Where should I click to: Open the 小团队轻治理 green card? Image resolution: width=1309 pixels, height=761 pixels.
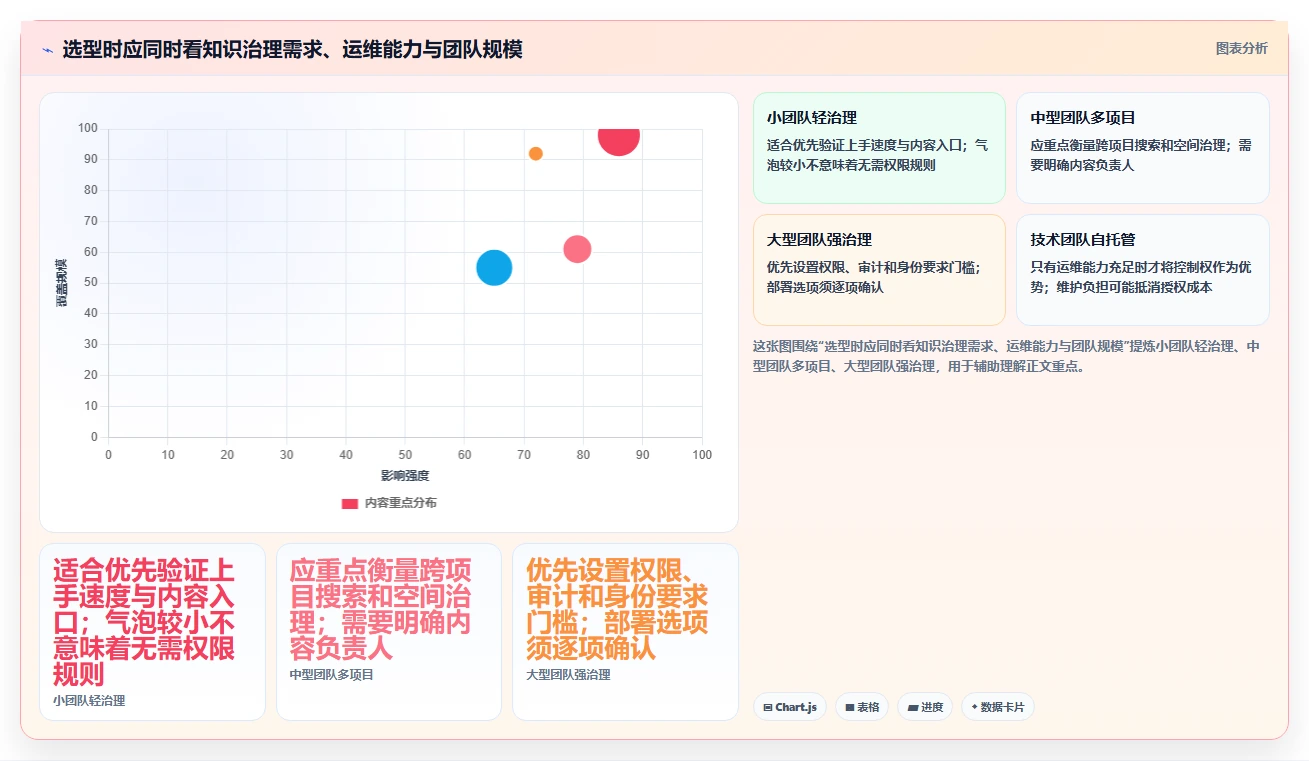click(879, 148)
